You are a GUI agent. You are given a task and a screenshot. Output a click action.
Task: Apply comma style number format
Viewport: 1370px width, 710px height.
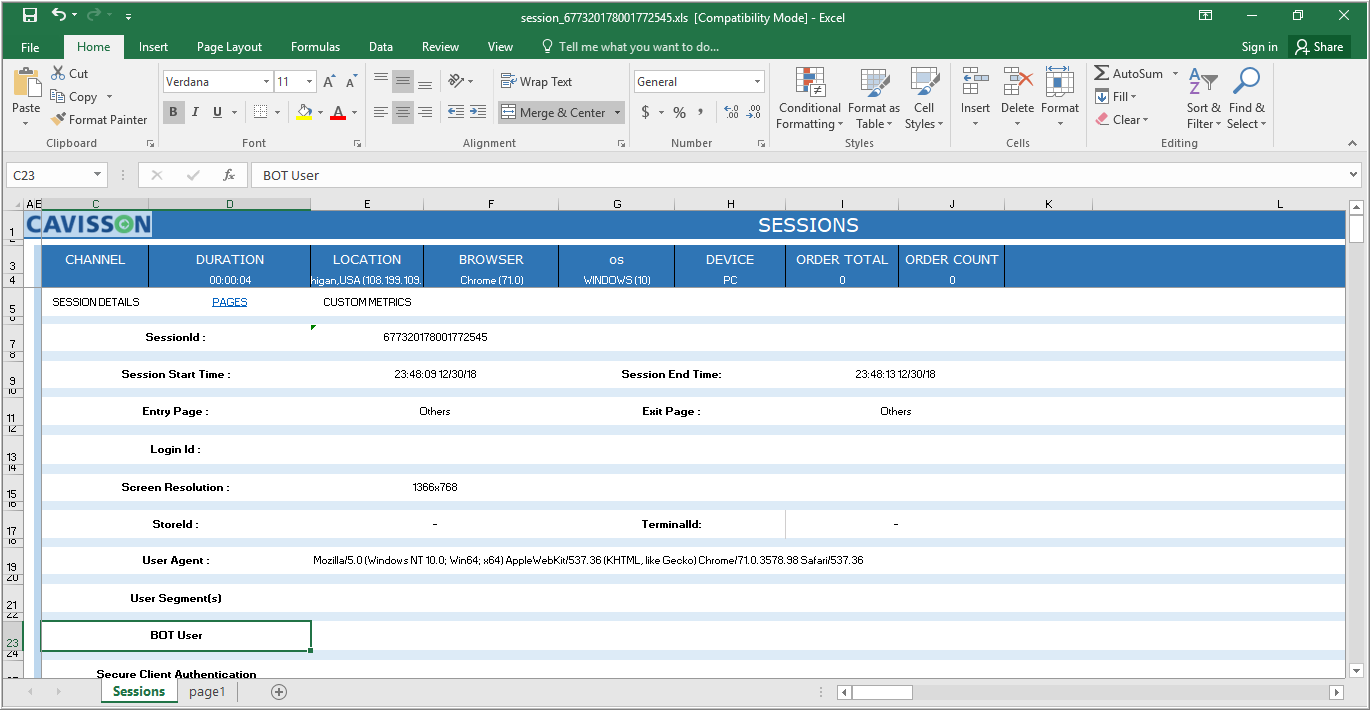coord(701,113)
